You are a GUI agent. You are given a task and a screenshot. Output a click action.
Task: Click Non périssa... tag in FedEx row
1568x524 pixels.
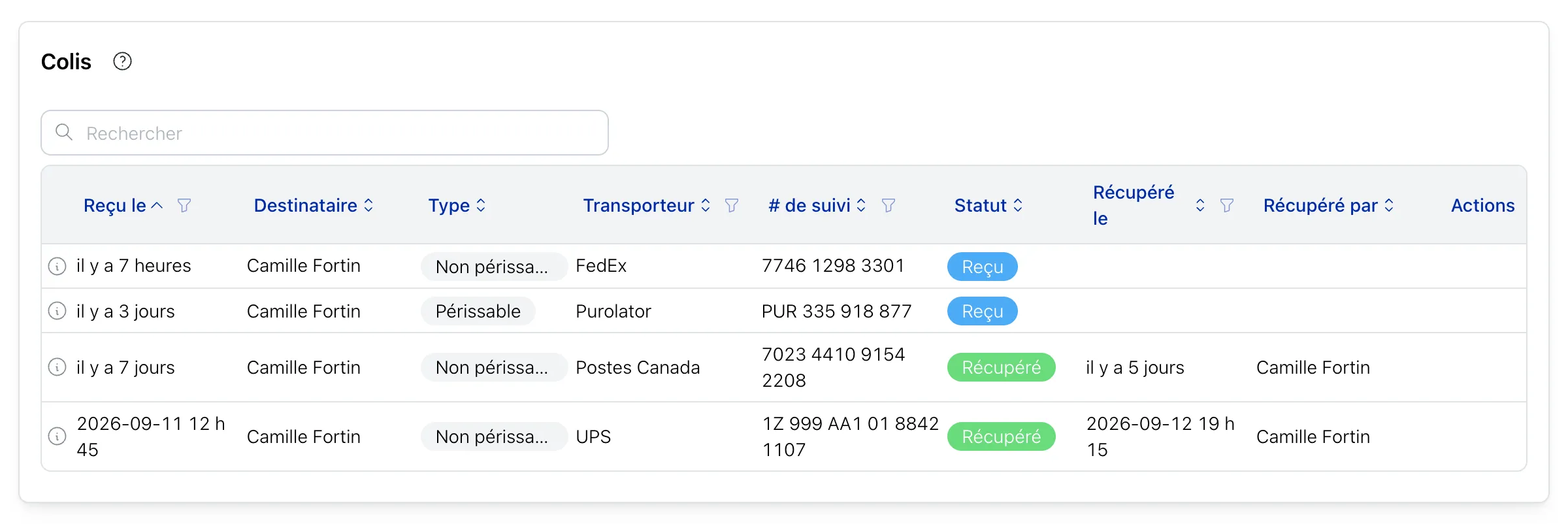coord(494,267)
